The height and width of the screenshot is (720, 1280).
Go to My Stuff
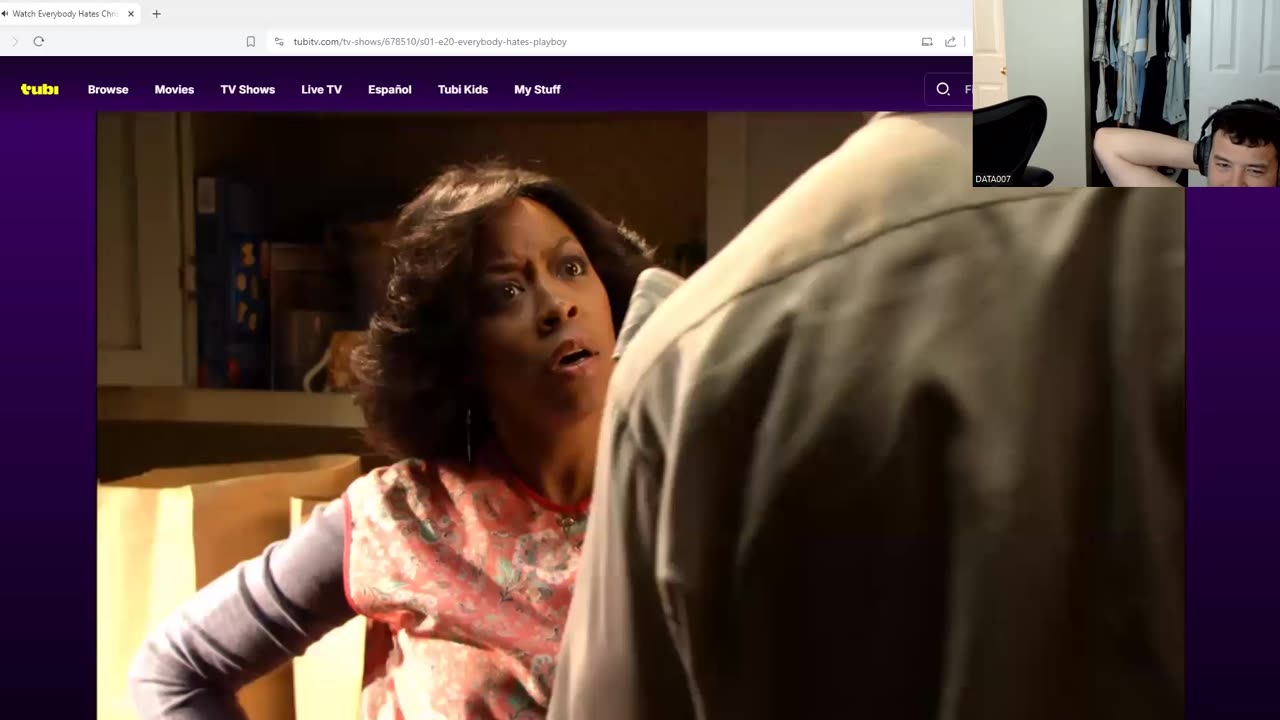pyautogui.click(x=537, y=89)
